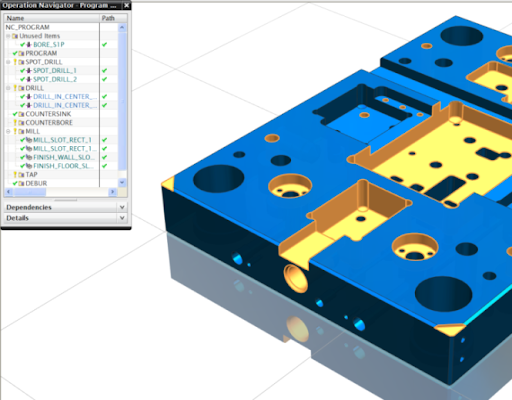Select the MILL_SLOT_RECT_1 operation
Screen dimensions: 512x400
(x=62, y=140)
